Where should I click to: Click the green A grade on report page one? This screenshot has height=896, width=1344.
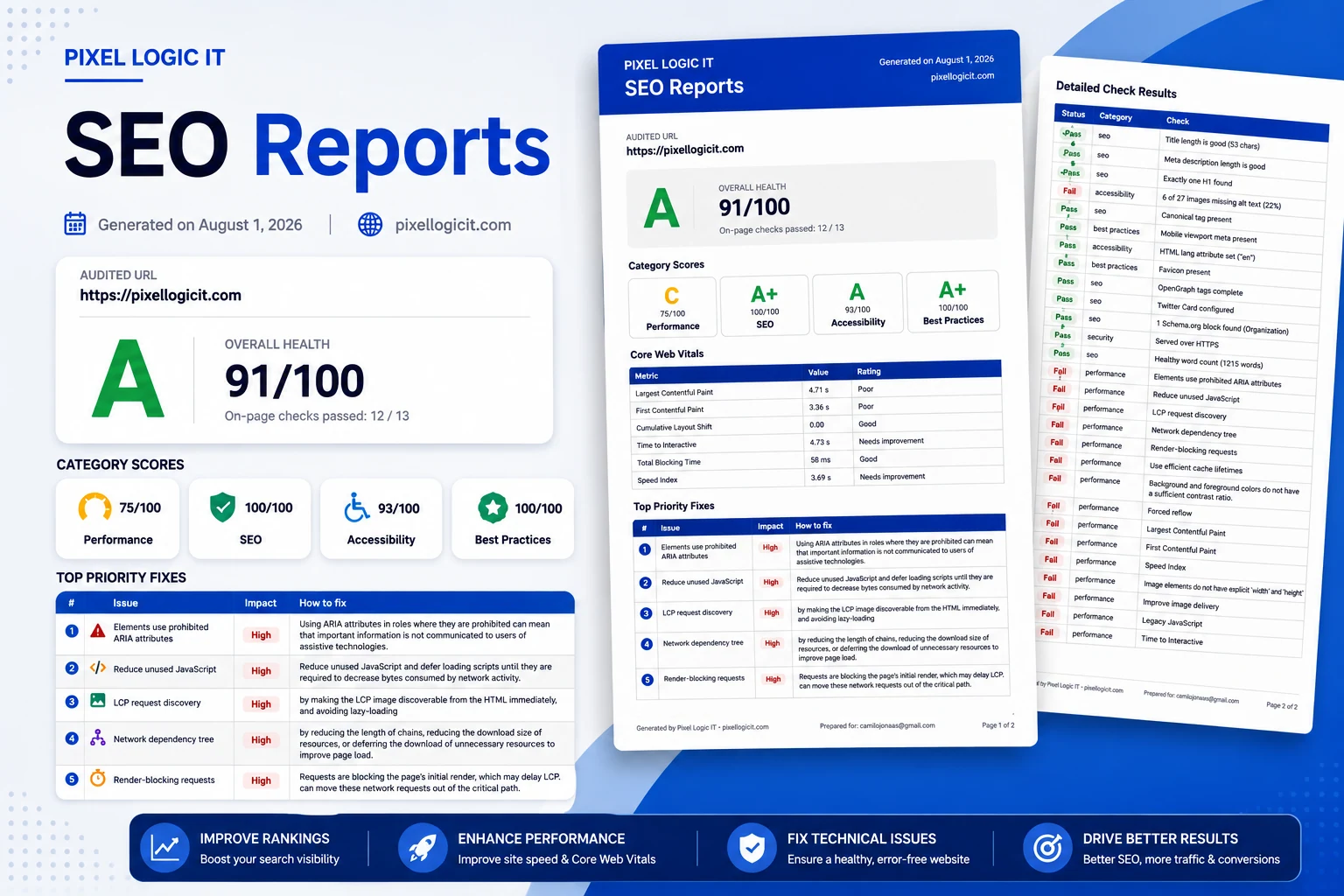click(661, 208)
